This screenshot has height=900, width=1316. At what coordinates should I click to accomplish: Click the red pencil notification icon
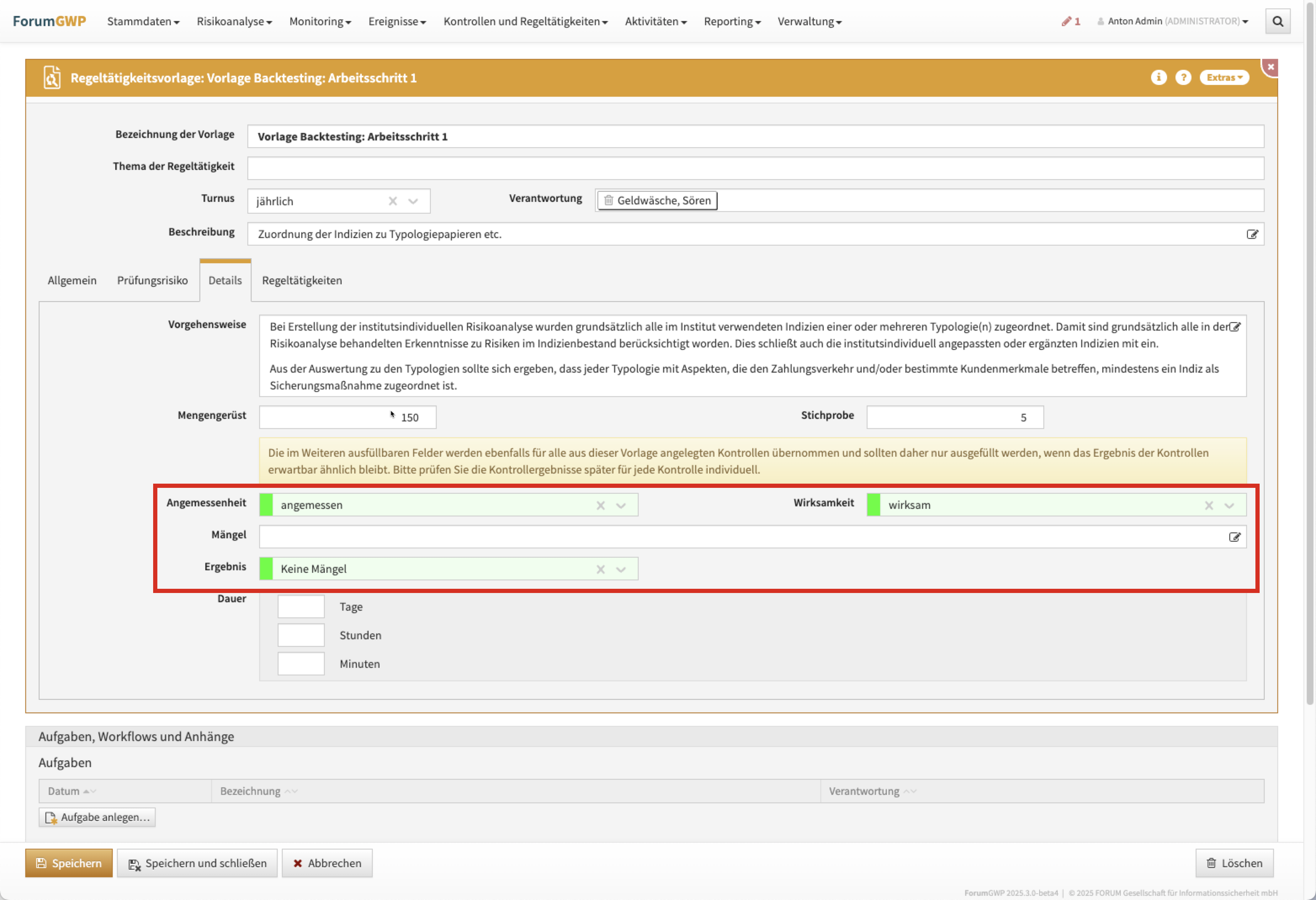point(1066,21)
